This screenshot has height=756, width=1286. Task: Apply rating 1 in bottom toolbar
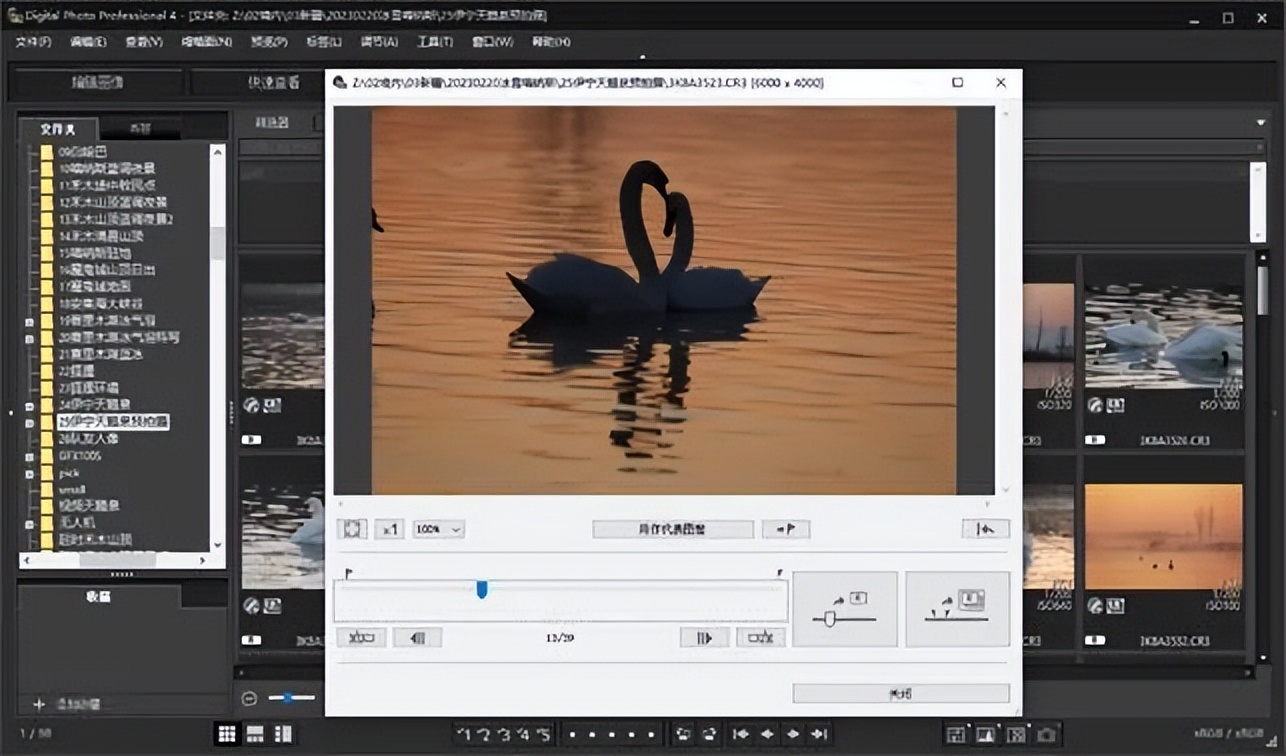464,734
